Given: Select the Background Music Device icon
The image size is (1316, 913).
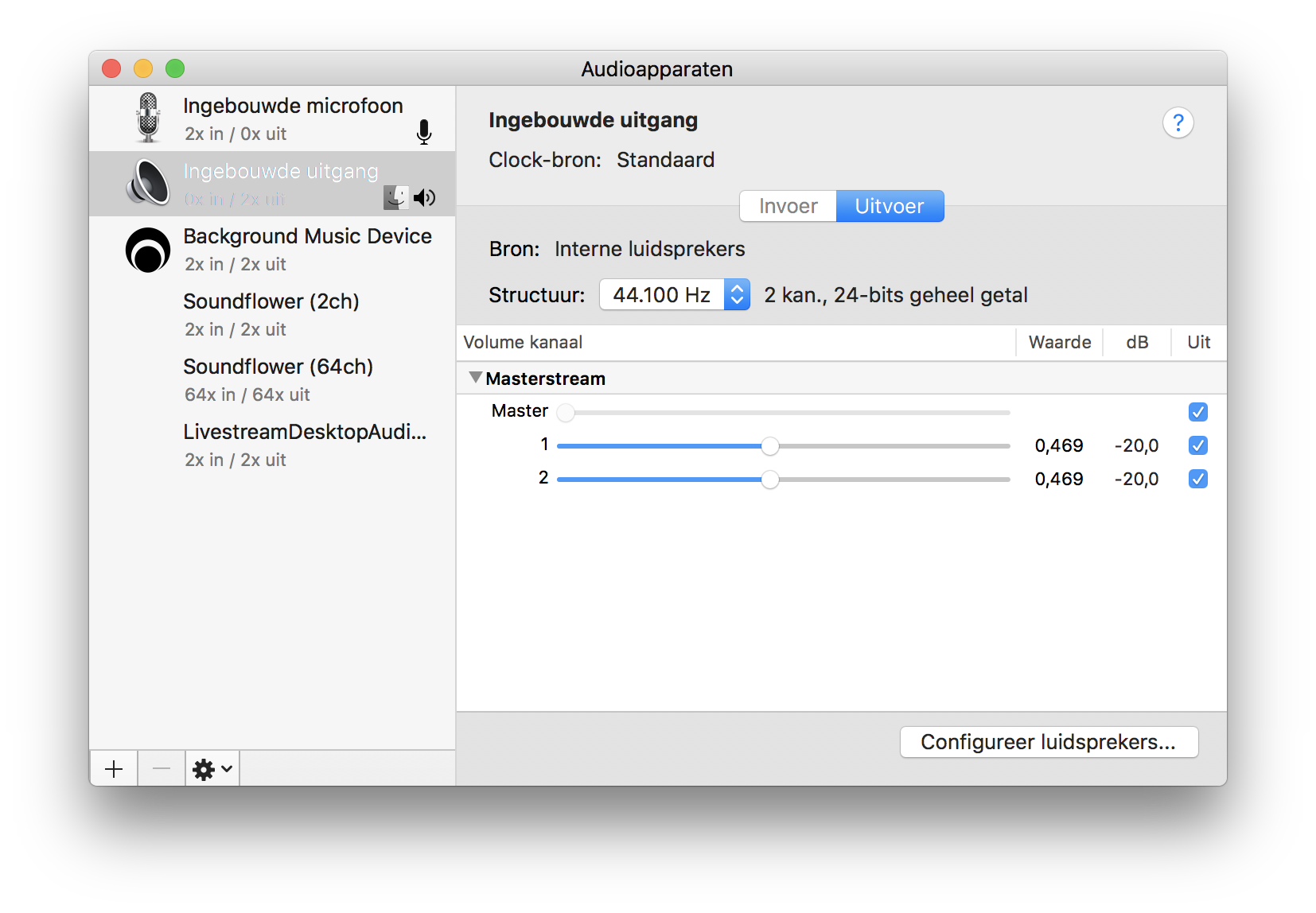Looking at the screenshot, I should point(148,249).
